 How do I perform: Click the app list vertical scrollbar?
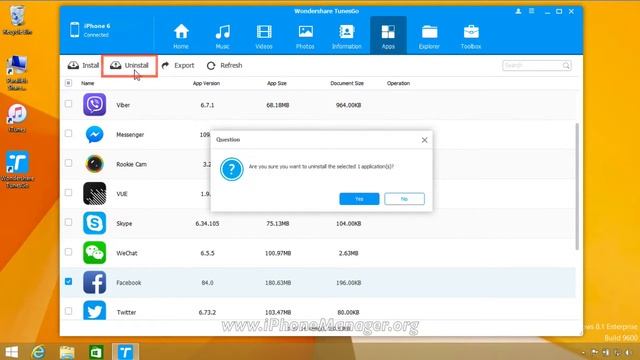577,186
